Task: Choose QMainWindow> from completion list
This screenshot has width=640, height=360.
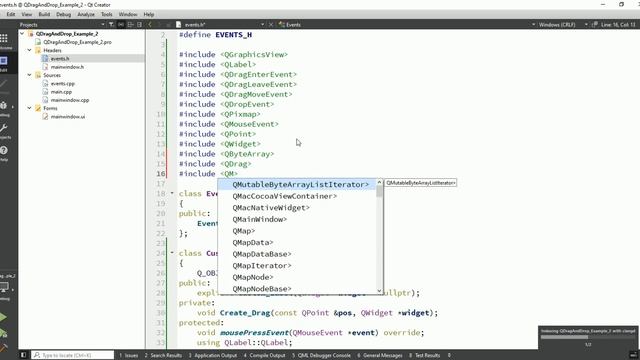Action: (297, 219)
